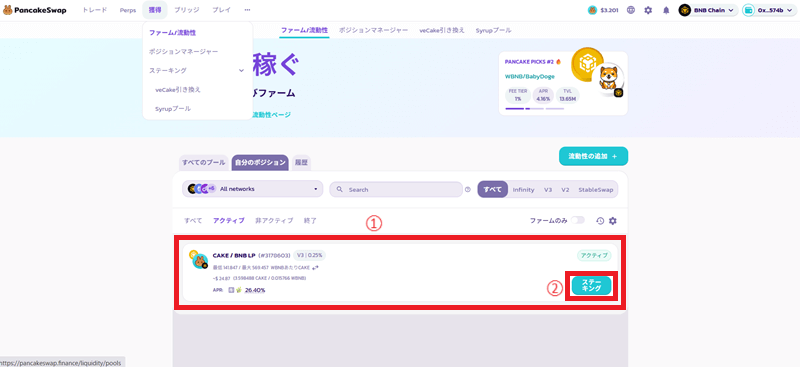Select the V3 pool type filter

click(x=548, y=189)
